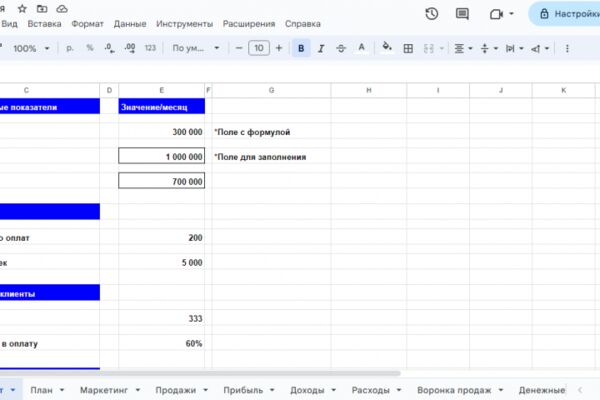
Task: Switch to the Доходы sheet tab
Action: click(307, 390)
